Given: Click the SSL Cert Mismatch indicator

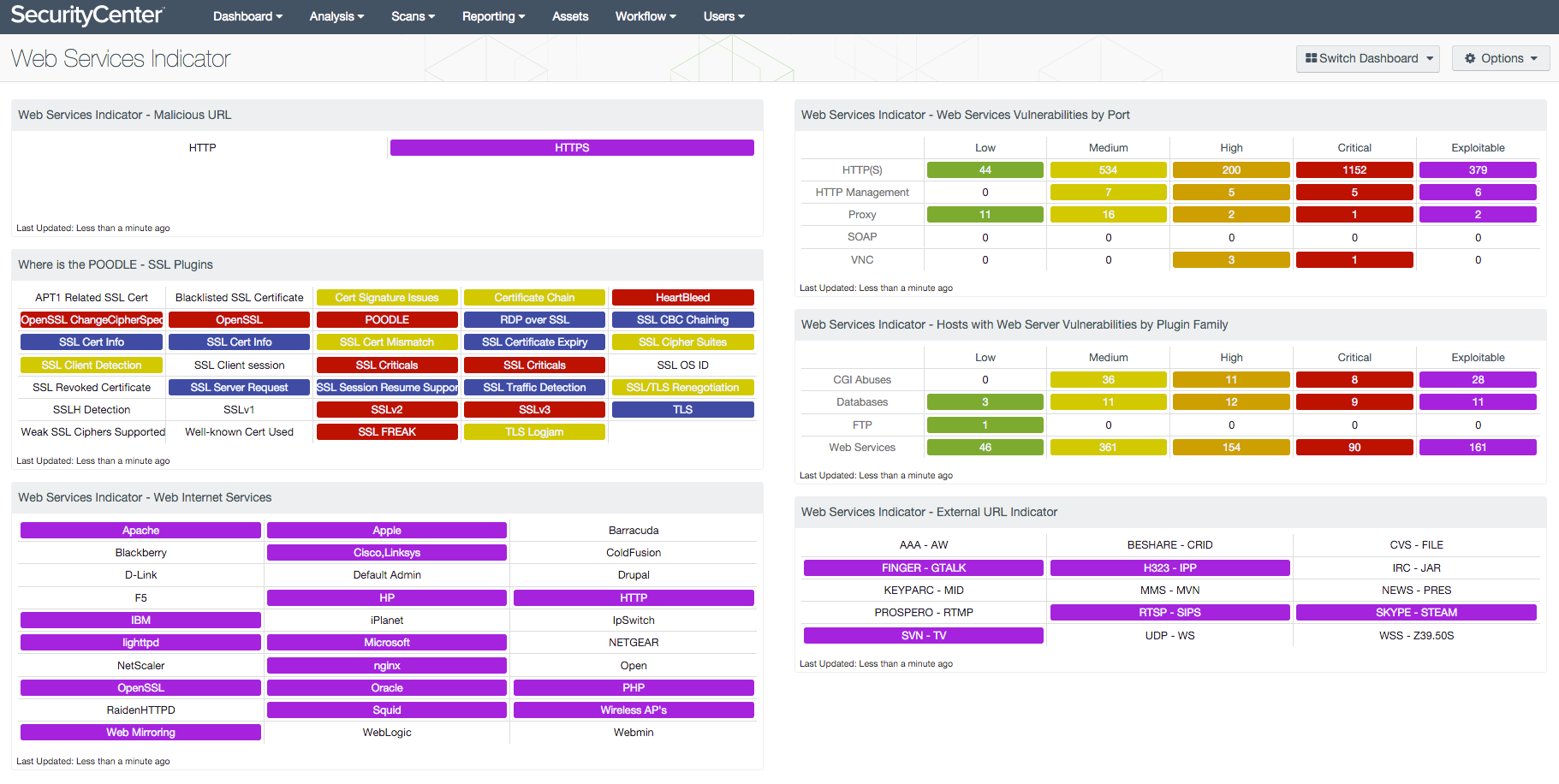Looking at the screenshot, I should point(387,342).
